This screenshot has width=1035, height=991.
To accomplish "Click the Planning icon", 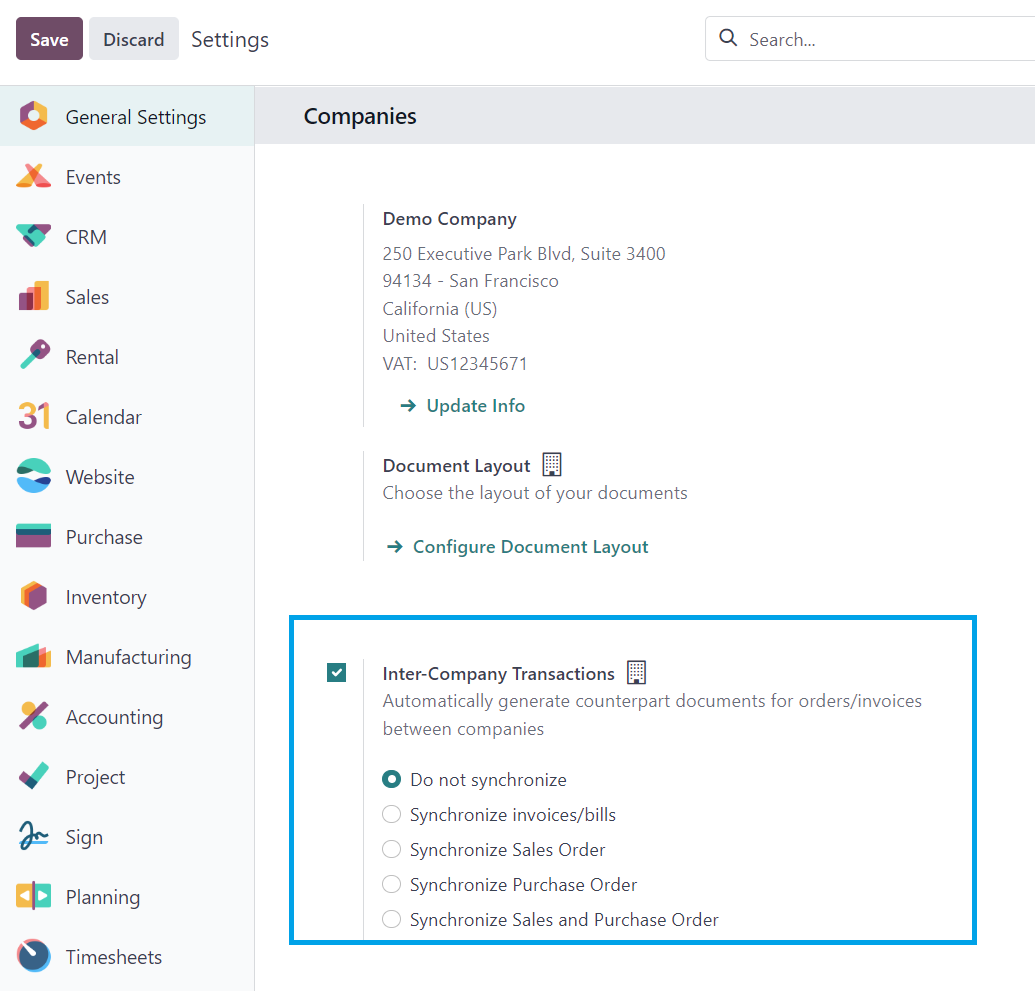I will (34, 896).
